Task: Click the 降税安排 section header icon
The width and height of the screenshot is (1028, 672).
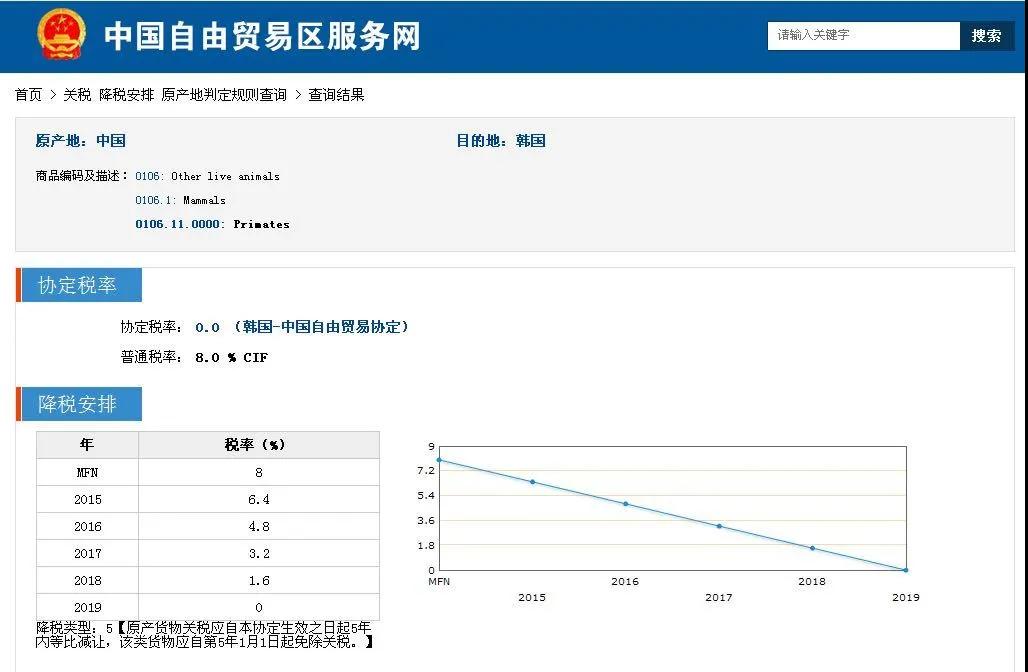Action: pyautogui.click(x=85, y=404)
